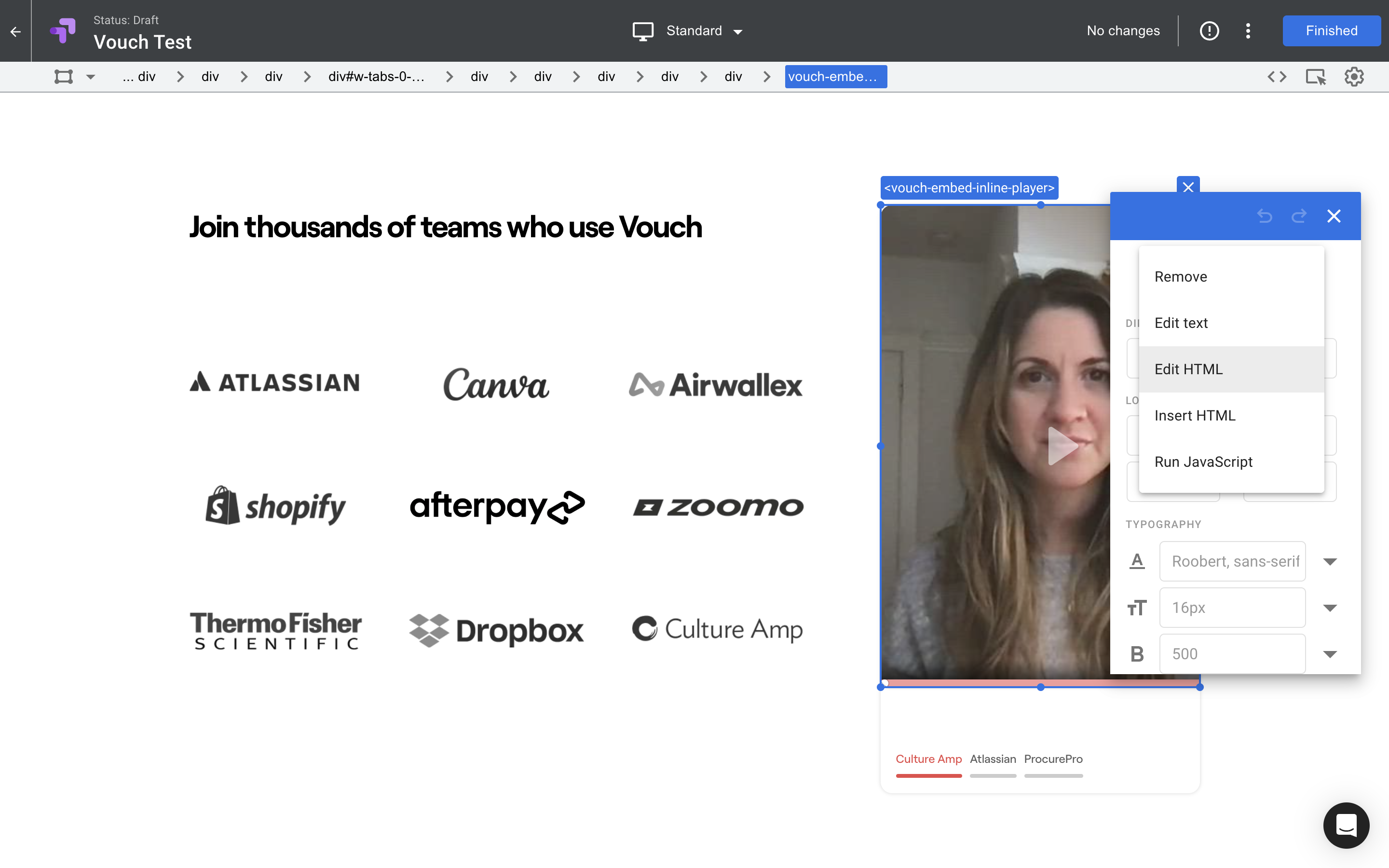Open editor settings gear icon

pos(1353,76)
